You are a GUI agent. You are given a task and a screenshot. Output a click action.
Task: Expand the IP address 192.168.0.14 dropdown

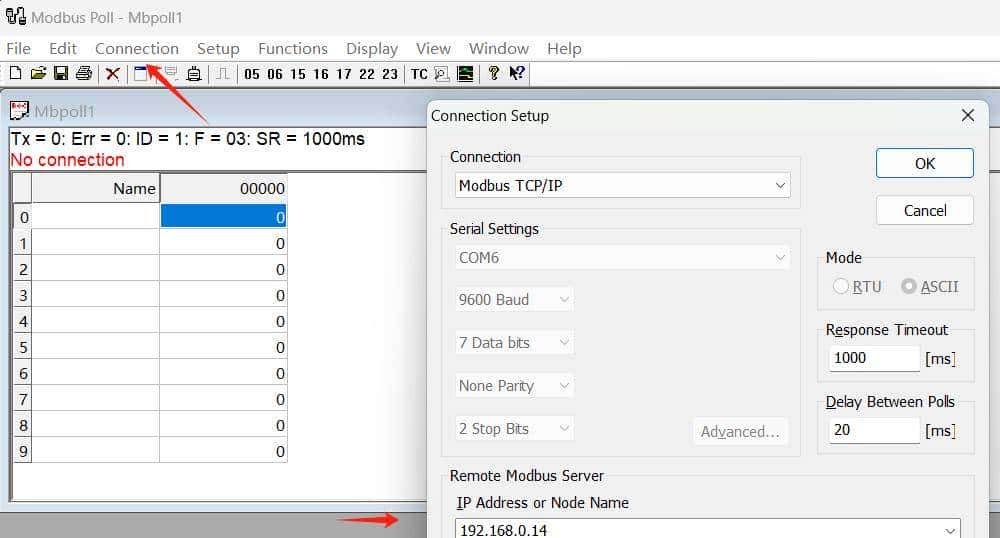(950, 530)
